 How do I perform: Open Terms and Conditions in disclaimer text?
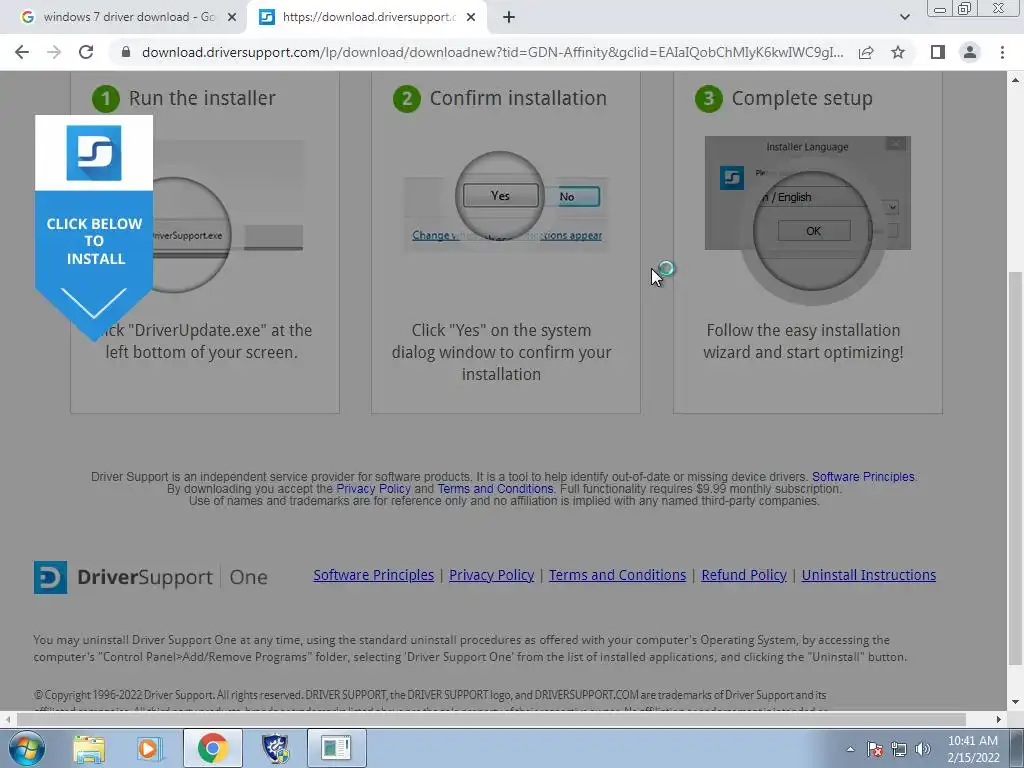coord(495,488)
